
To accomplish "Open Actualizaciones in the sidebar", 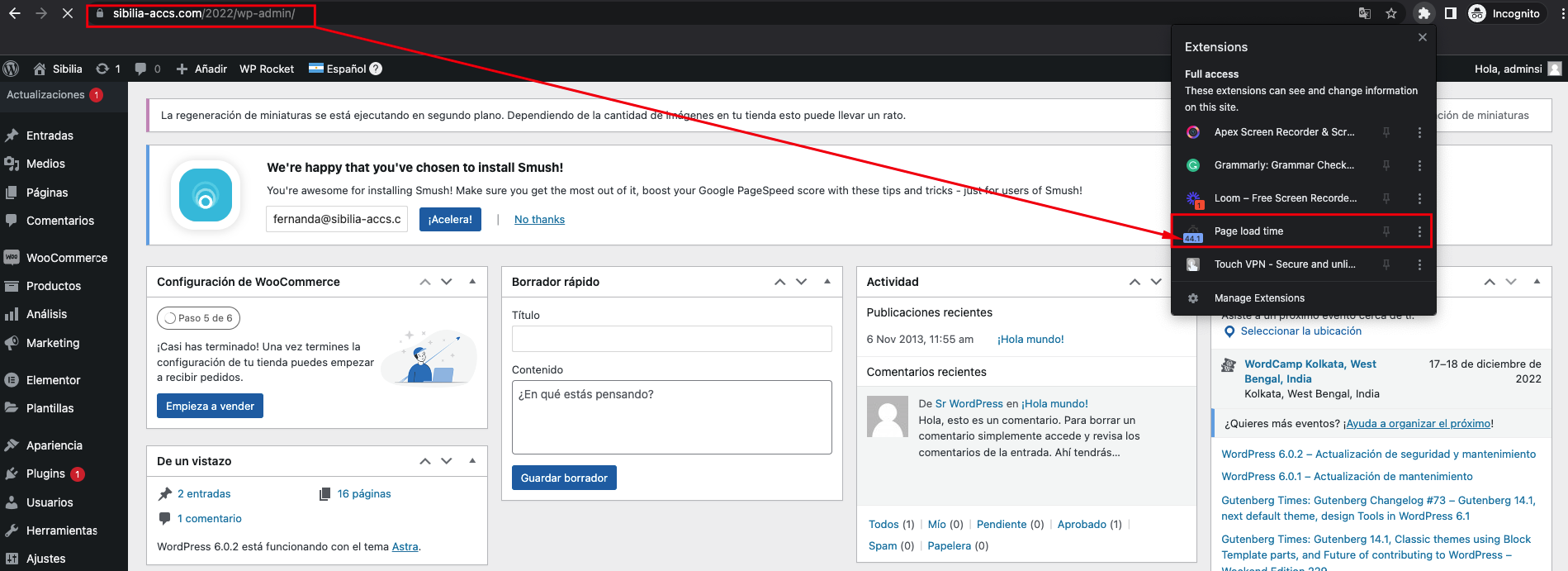I will click(54, 95).
